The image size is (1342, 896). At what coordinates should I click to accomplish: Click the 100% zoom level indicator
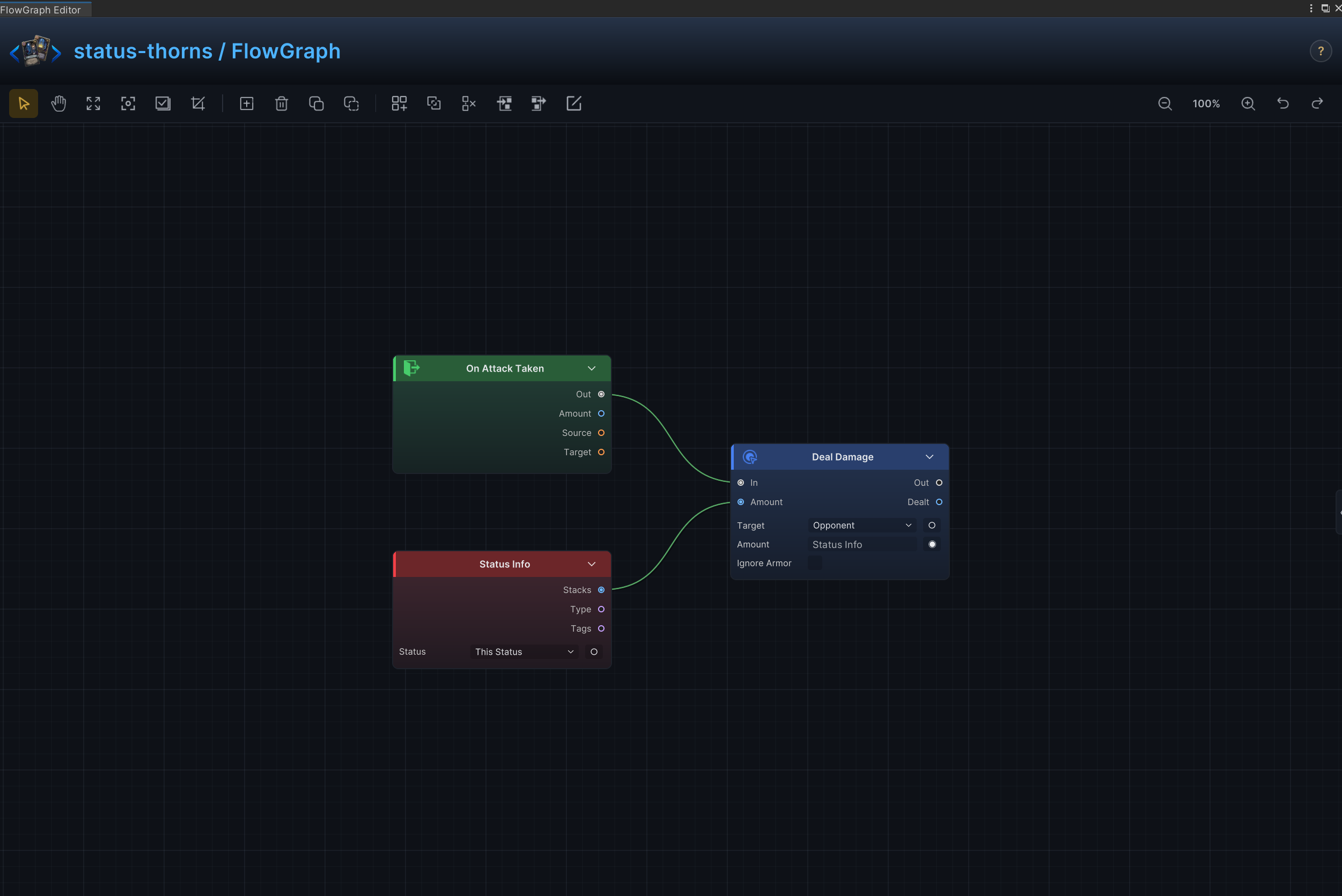click(x=1206, y=103)
